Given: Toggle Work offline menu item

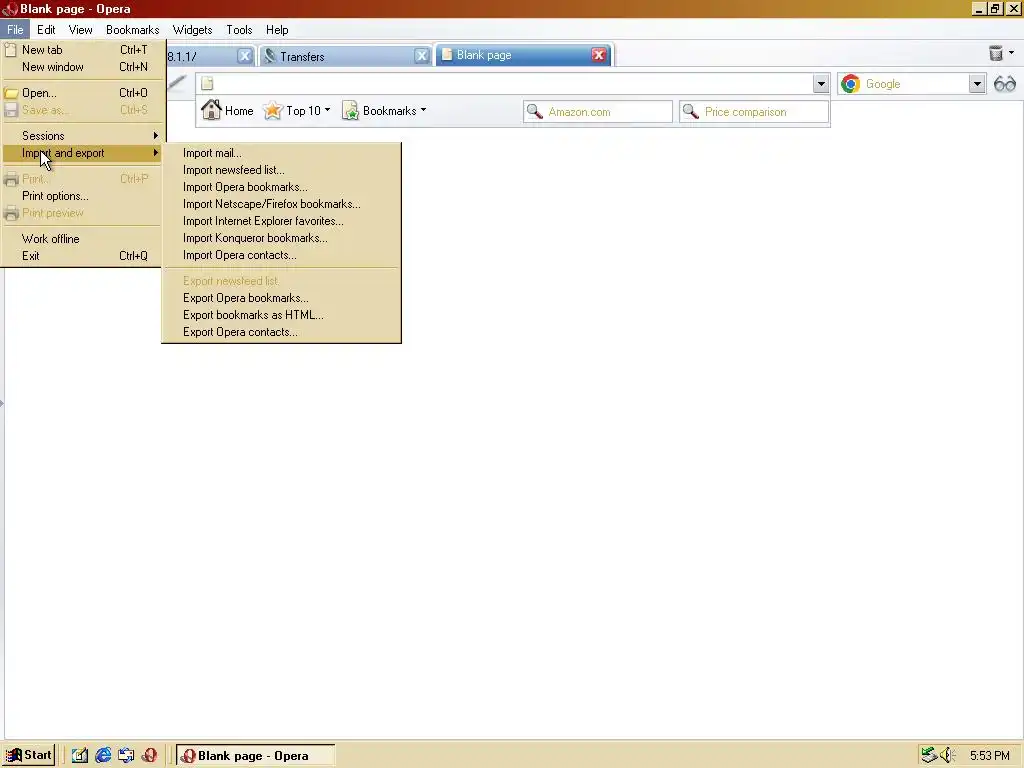Looking at the screenshot, I should 82,239.
